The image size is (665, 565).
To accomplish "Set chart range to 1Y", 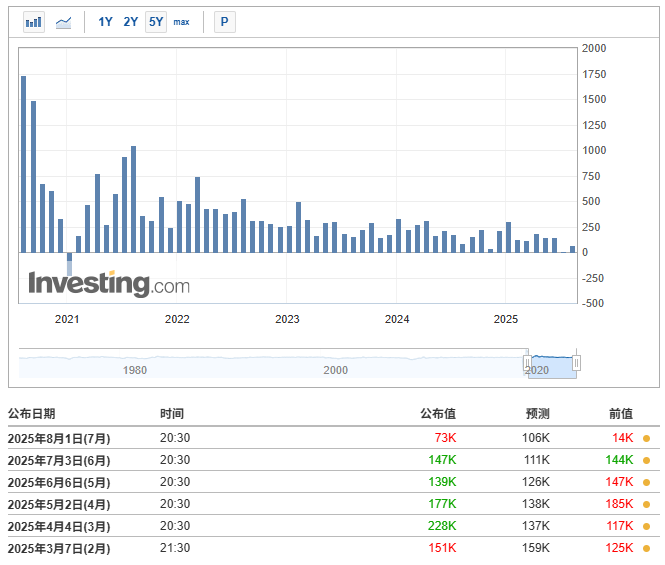I will 105,22.
